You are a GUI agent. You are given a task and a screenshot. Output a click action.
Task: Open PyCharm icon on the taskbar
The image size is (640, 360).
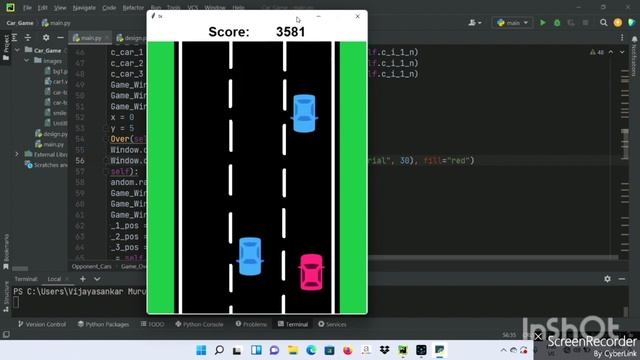(403, 350)
